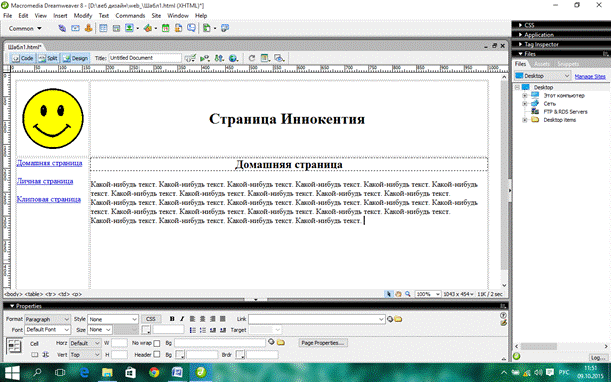Open the cell Bg color swatch
611x382 pixels.
pos(180,355)
